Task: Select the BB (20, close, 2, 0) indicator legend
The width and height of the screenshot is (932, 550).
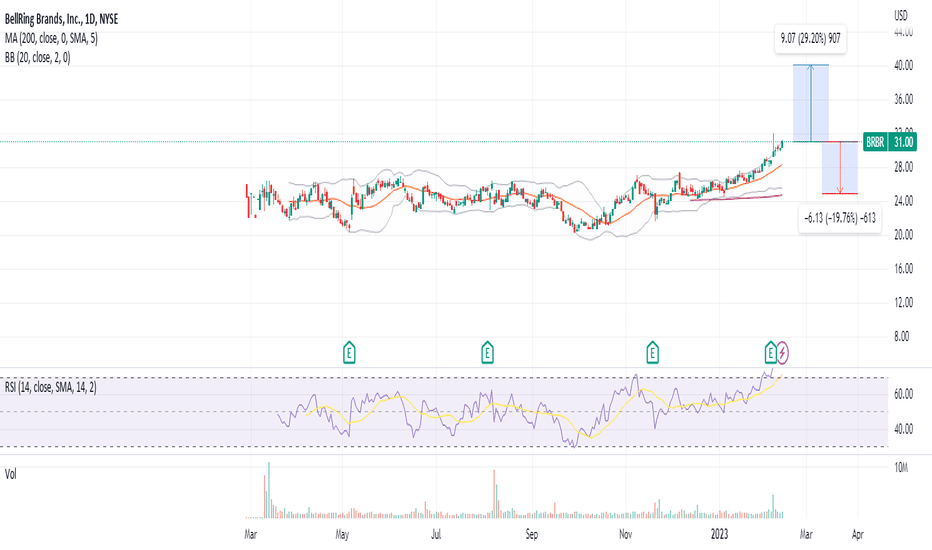Action: [37, 57]
